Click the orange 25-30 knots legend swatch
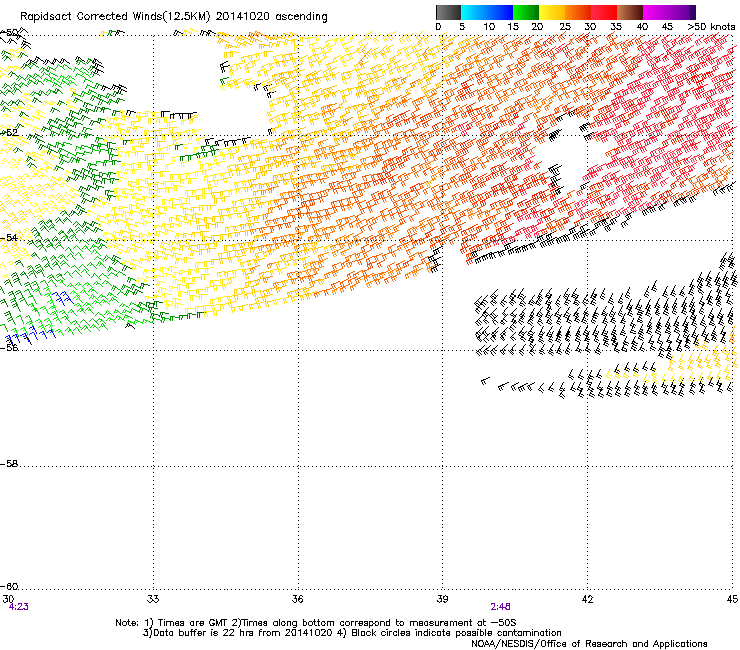The height and width of the screenshot is (650, 740). 578,12
